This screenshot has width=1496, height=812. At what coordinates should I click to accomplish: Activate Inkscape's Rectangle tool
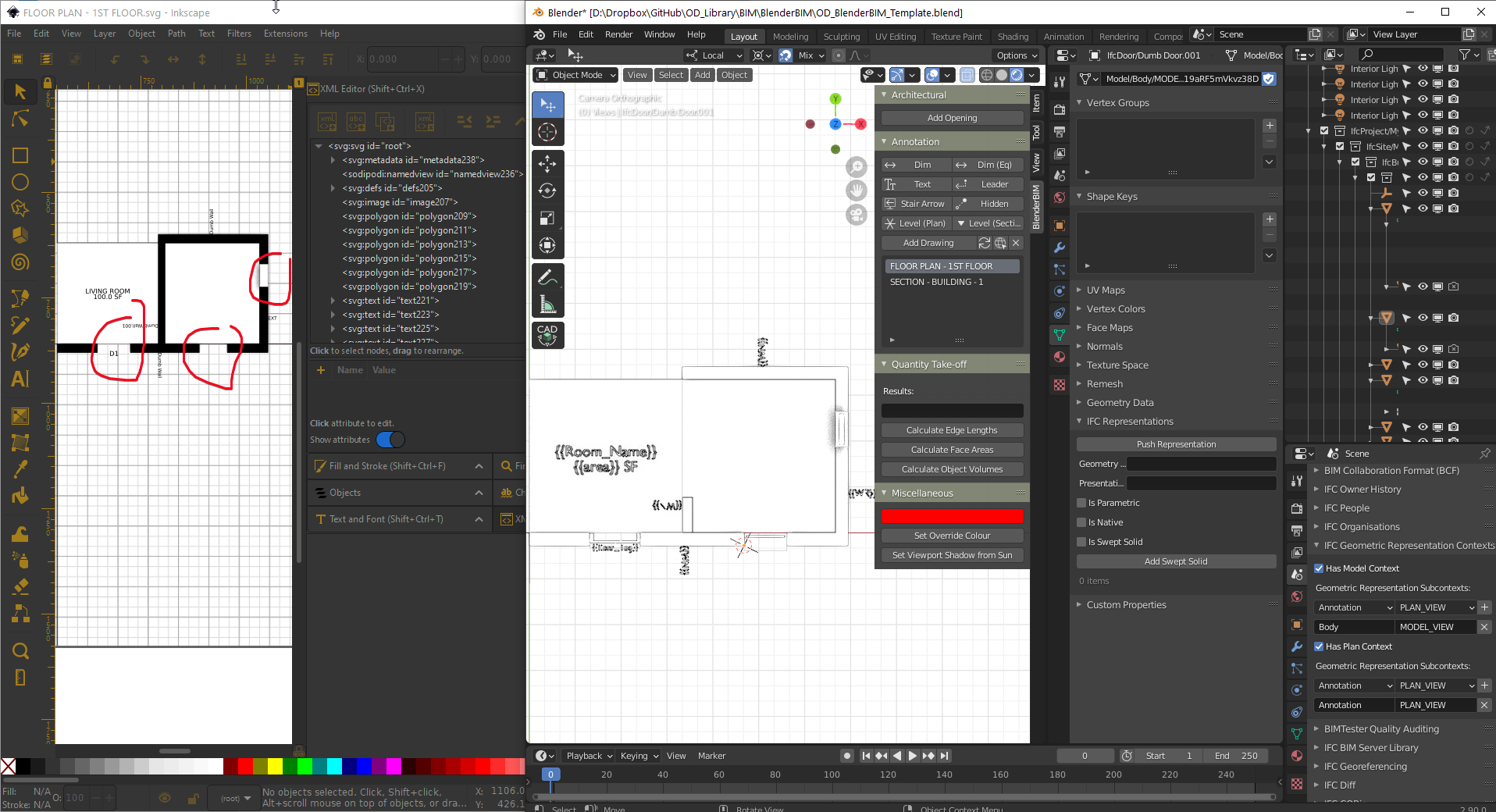pos(20,155)
